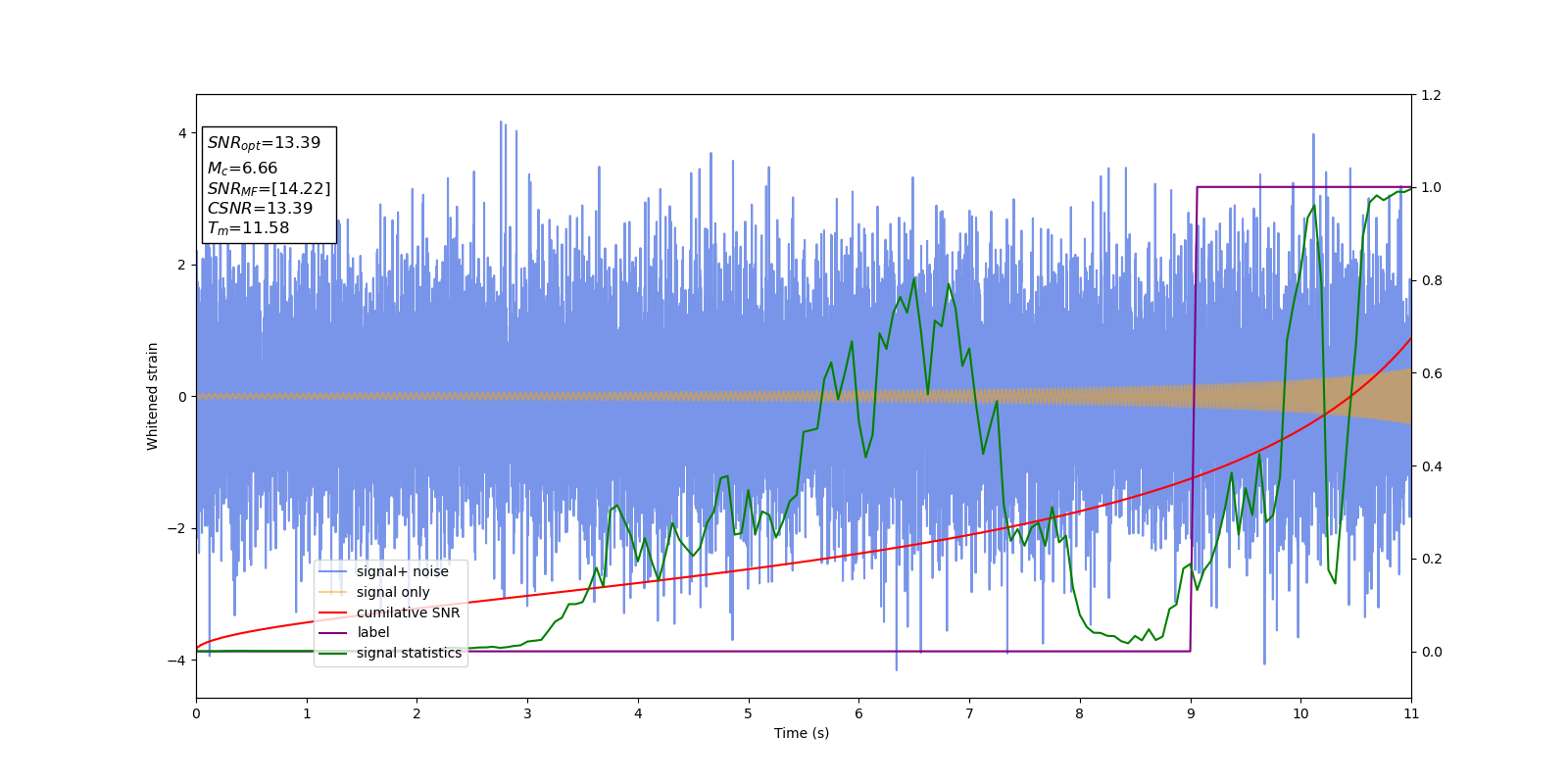
Task: Click the red cumilative SNR legend line sample
Action: coord(333,613)
